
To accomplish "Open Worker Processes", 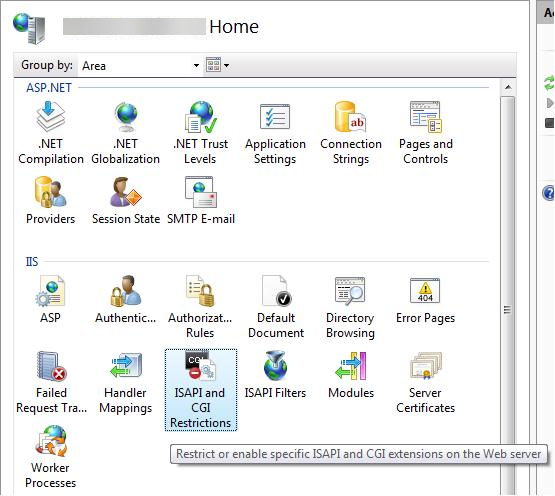I will 51,457.
